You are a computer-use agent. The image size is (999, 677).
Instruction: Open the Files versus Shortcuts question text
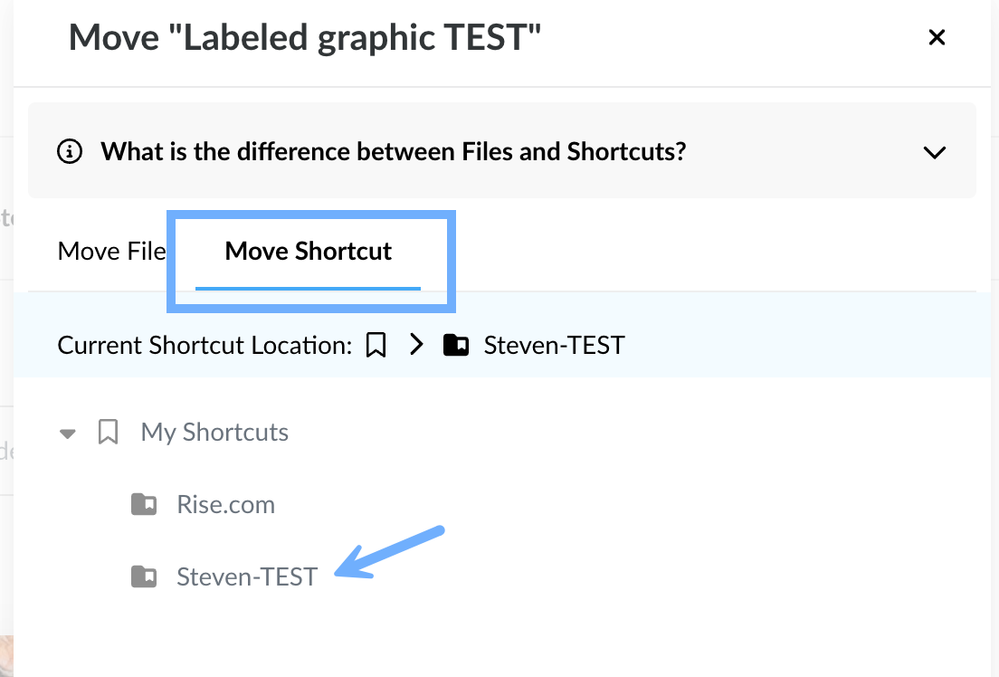(x=393, y=152)
